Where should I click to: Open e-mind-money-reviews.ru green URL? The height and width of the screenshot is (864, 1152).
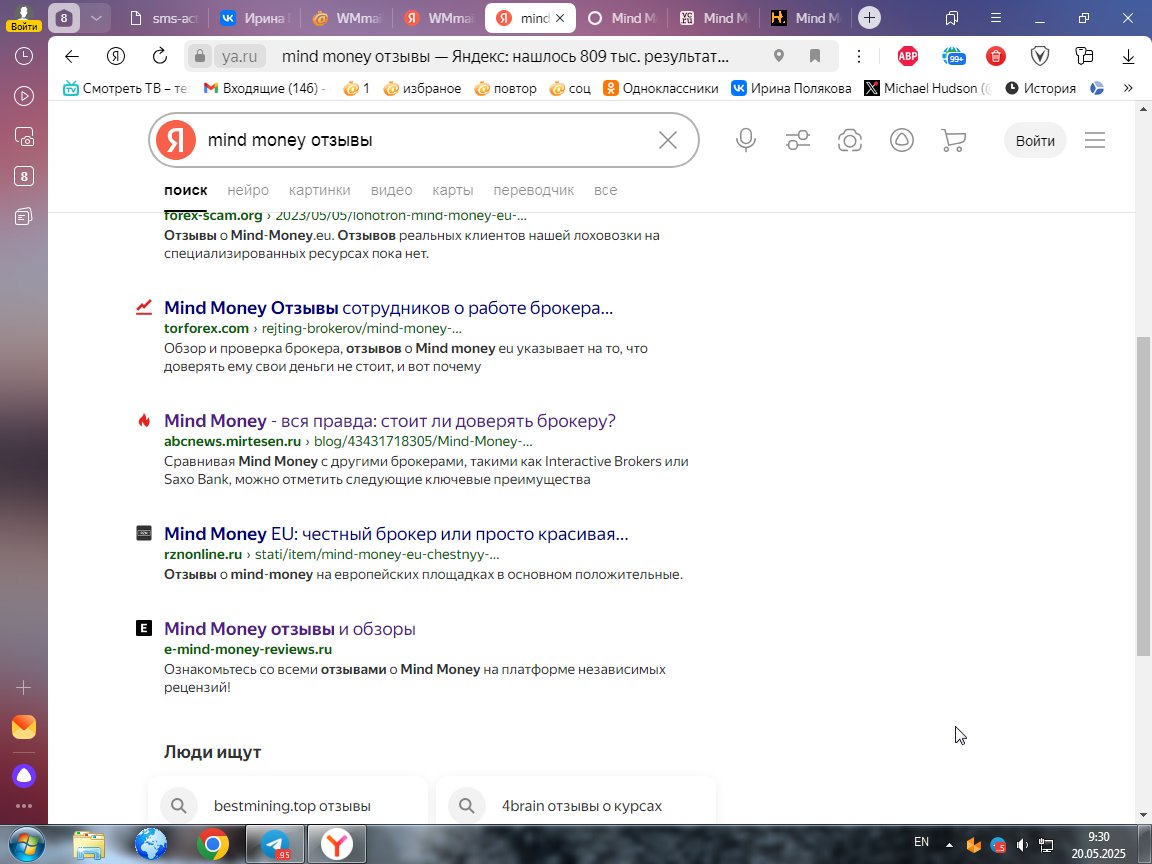248,649
